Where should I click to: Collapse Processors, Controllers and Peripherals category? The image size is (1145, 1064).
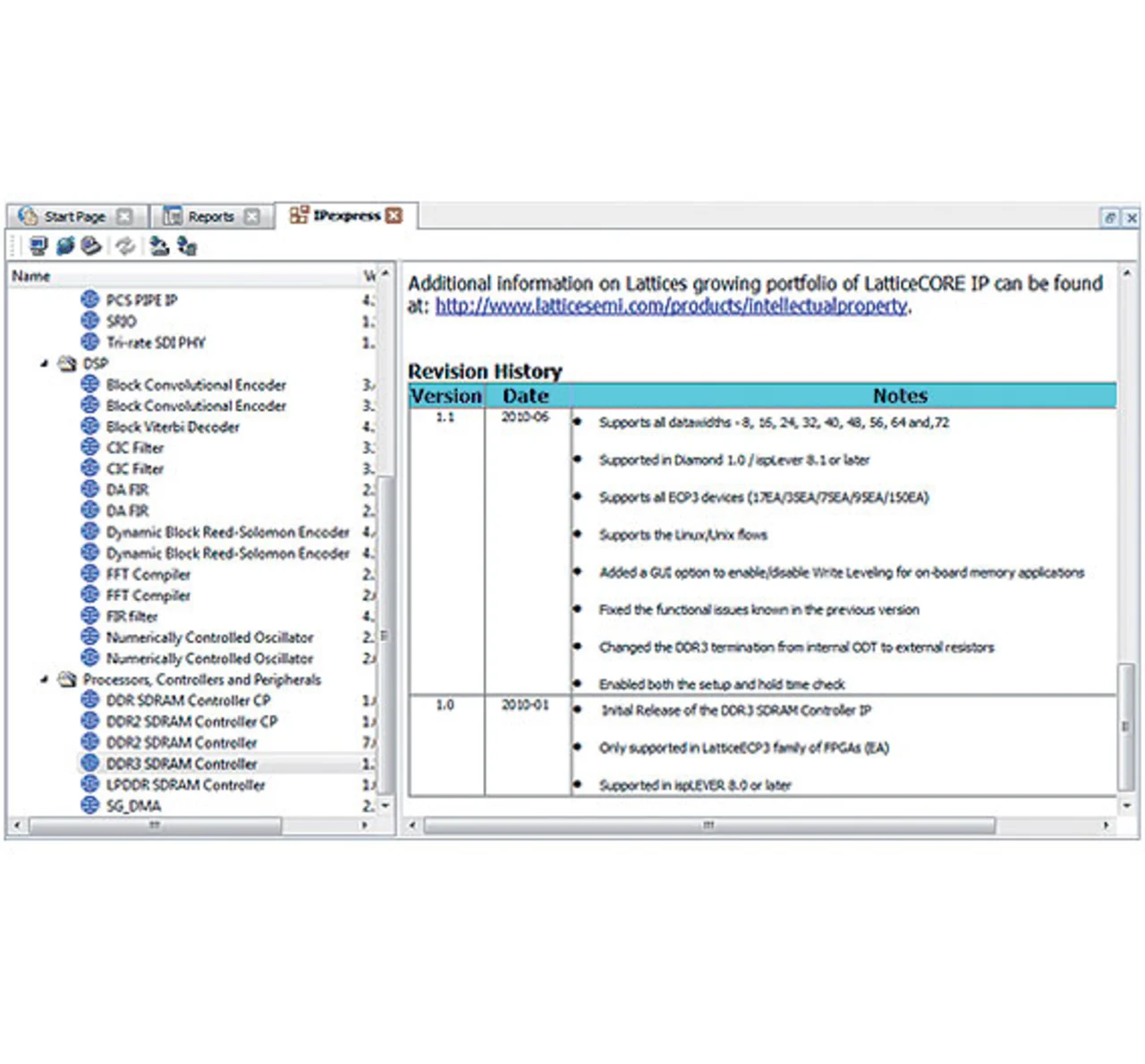click(x=44, y=680)
